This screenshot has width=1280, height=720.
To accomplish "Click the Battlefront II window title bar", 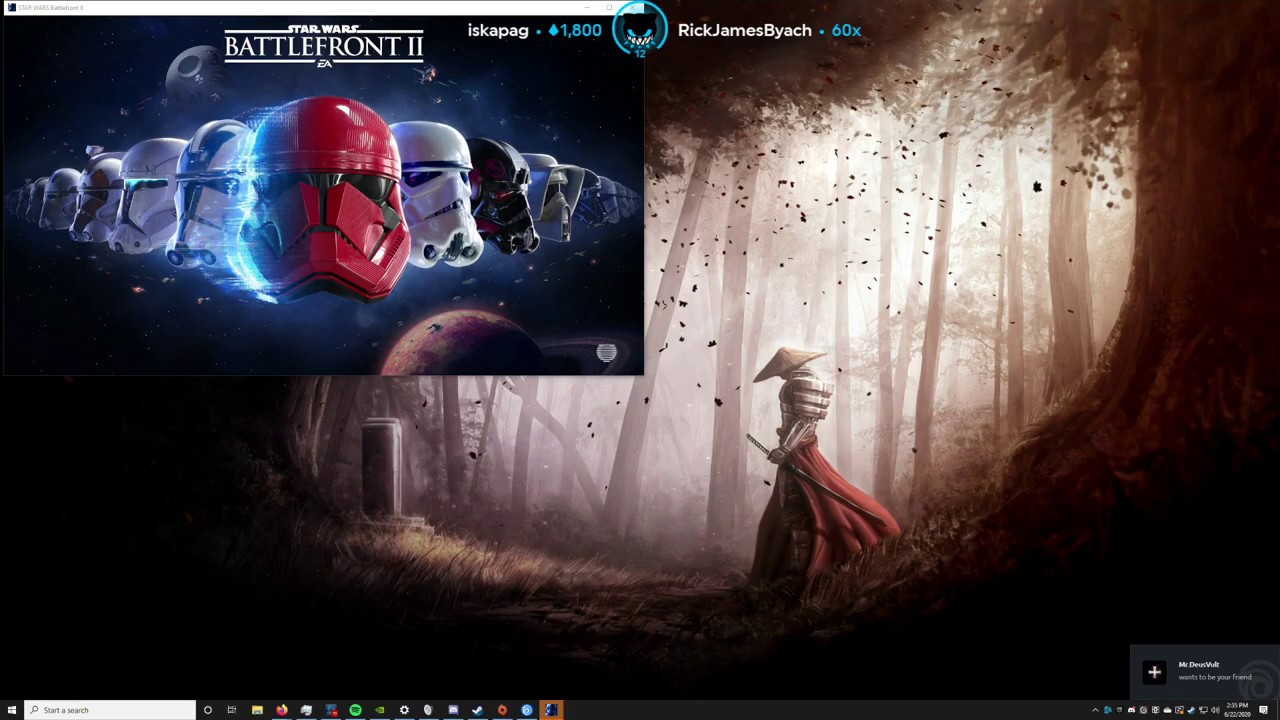I will coord(322,7).
